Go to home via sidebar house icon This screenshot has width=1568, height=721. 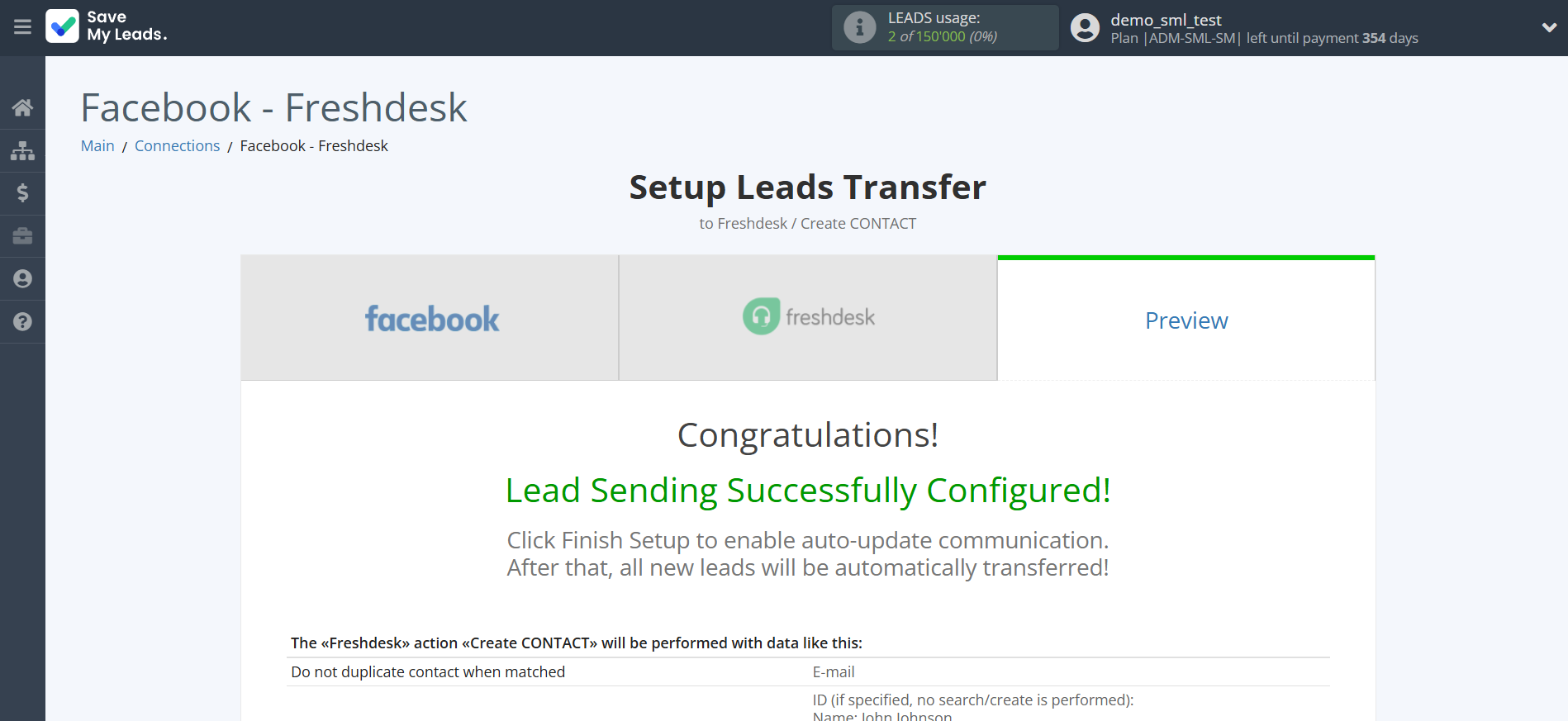pos(22,107)
